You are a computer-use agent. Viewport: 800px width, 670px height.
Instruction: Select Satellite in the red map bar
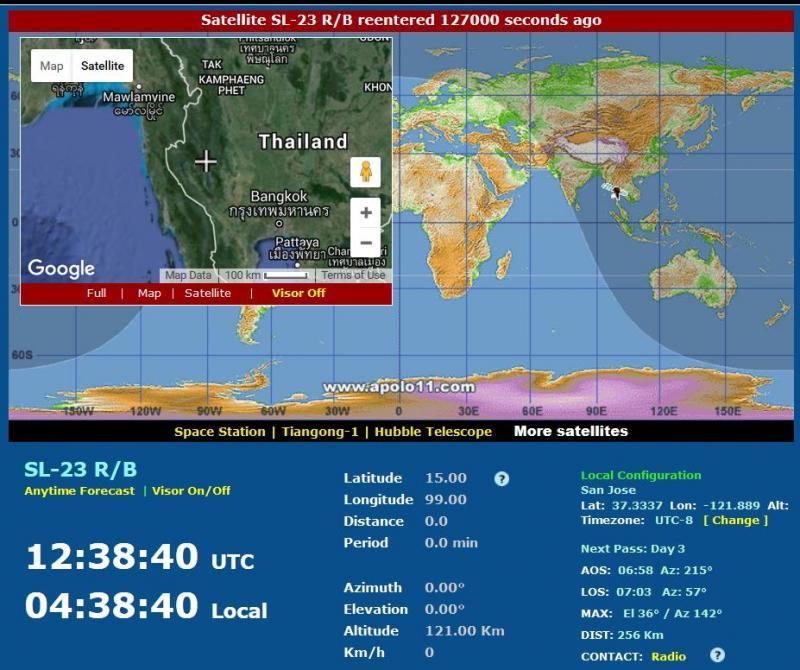click(208, 293)
